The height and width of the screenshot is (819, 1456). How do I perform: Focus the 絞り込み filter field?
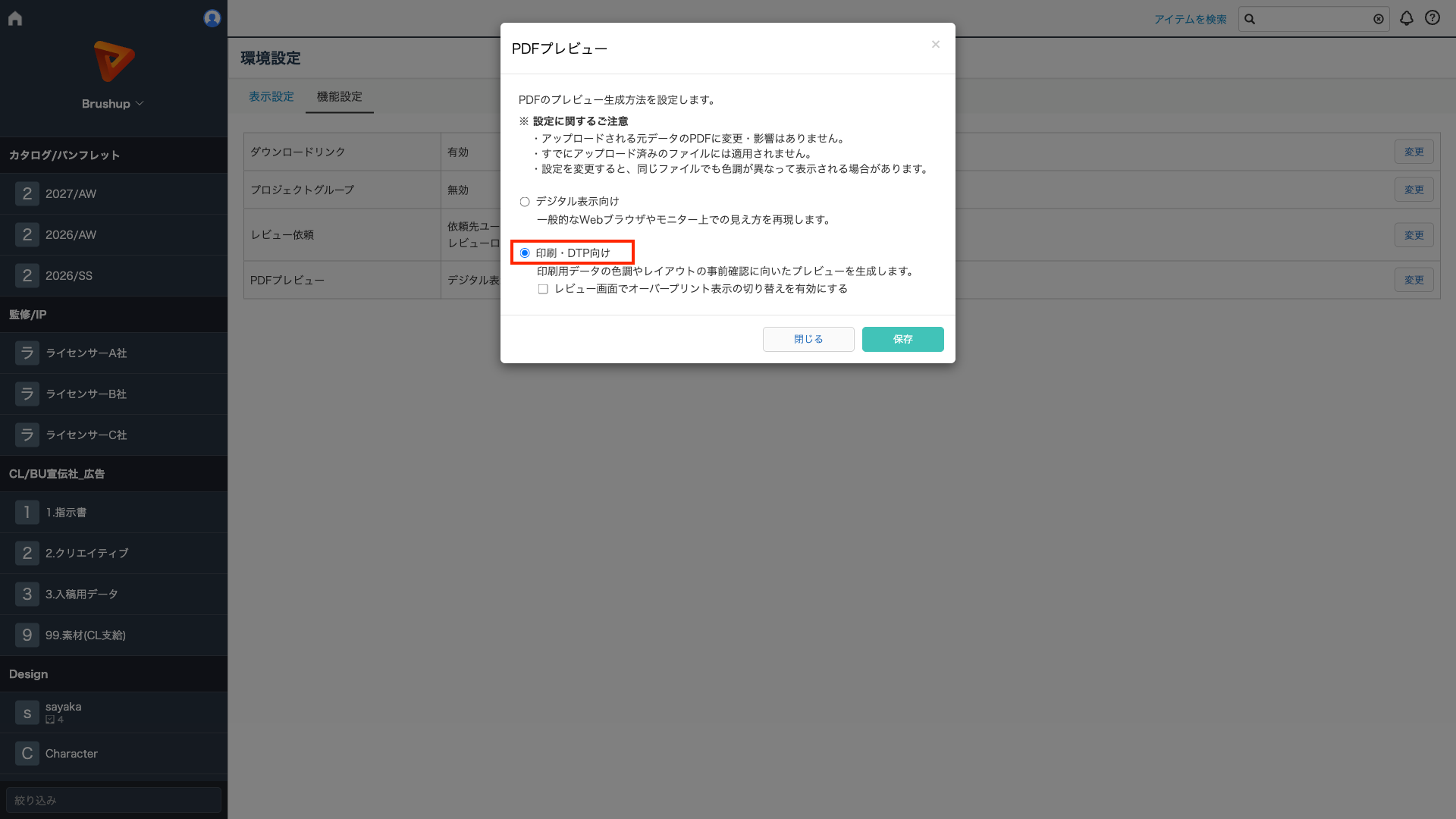tap(114, 800)
